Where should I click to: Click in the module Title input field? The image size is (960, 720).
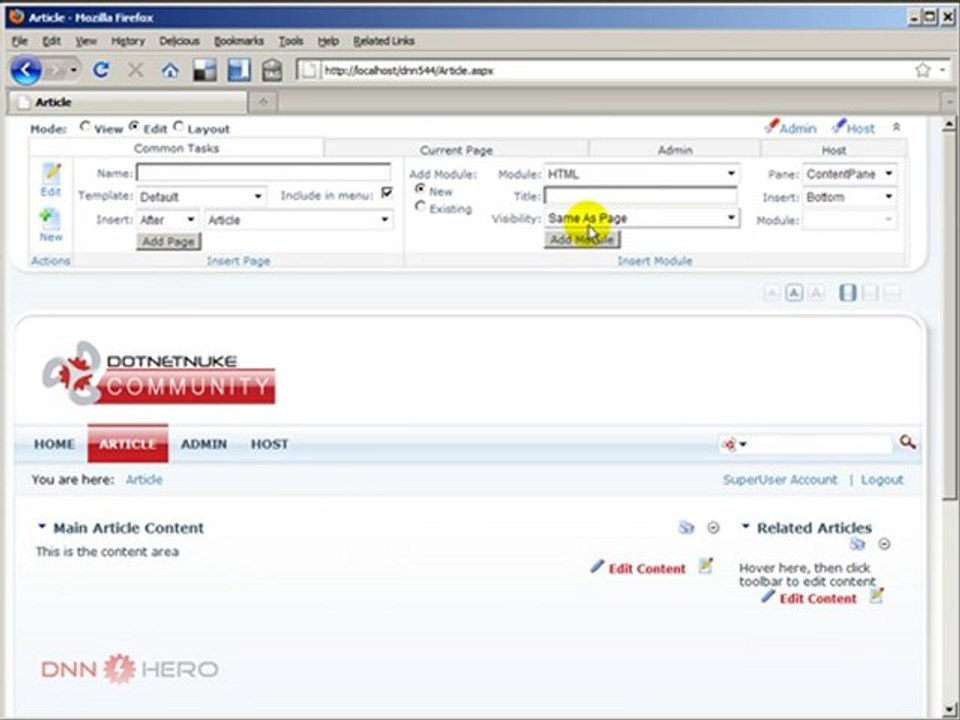[640, 196]
